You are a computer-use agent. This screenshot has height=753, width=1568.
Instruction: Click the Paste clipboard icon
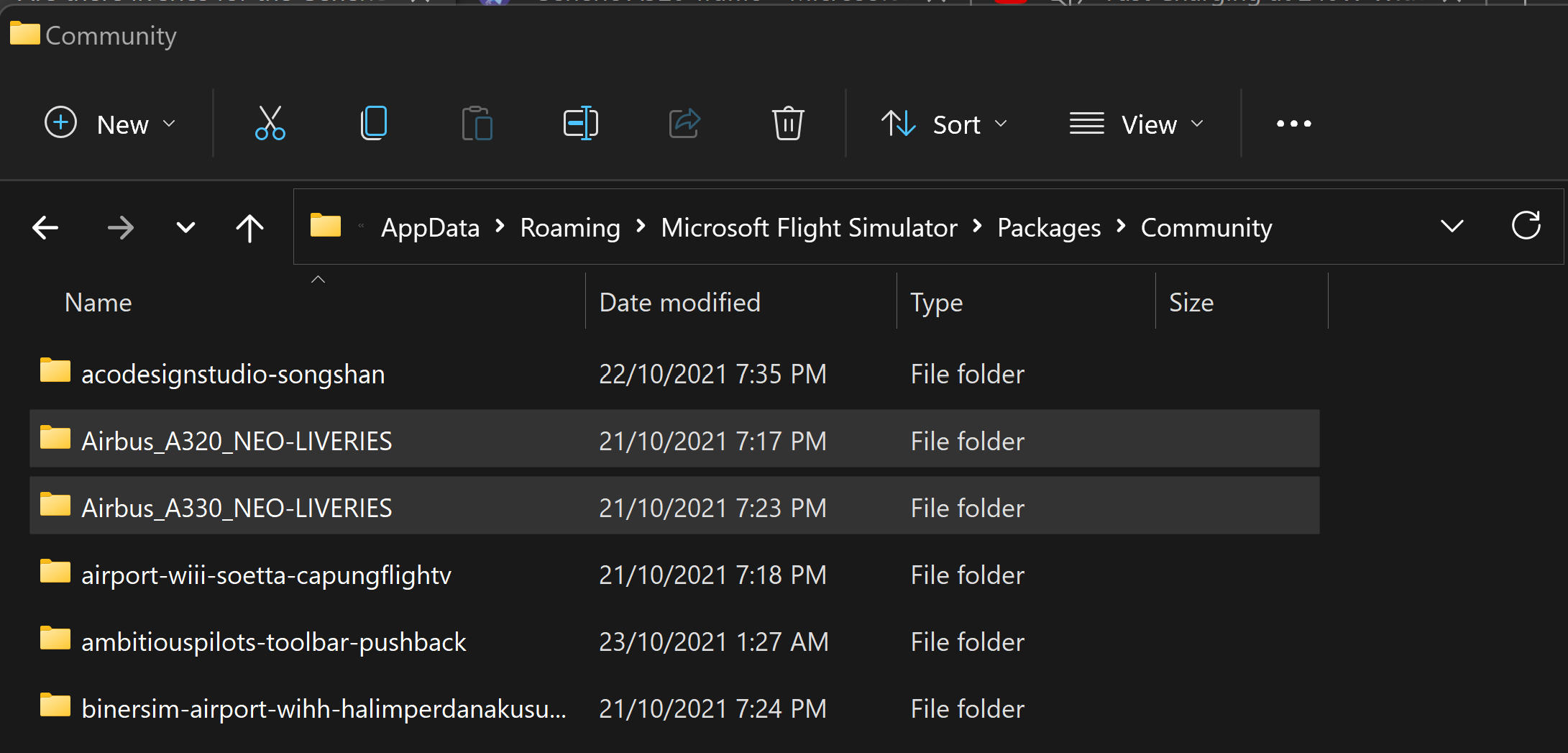(x=477, y=124)
